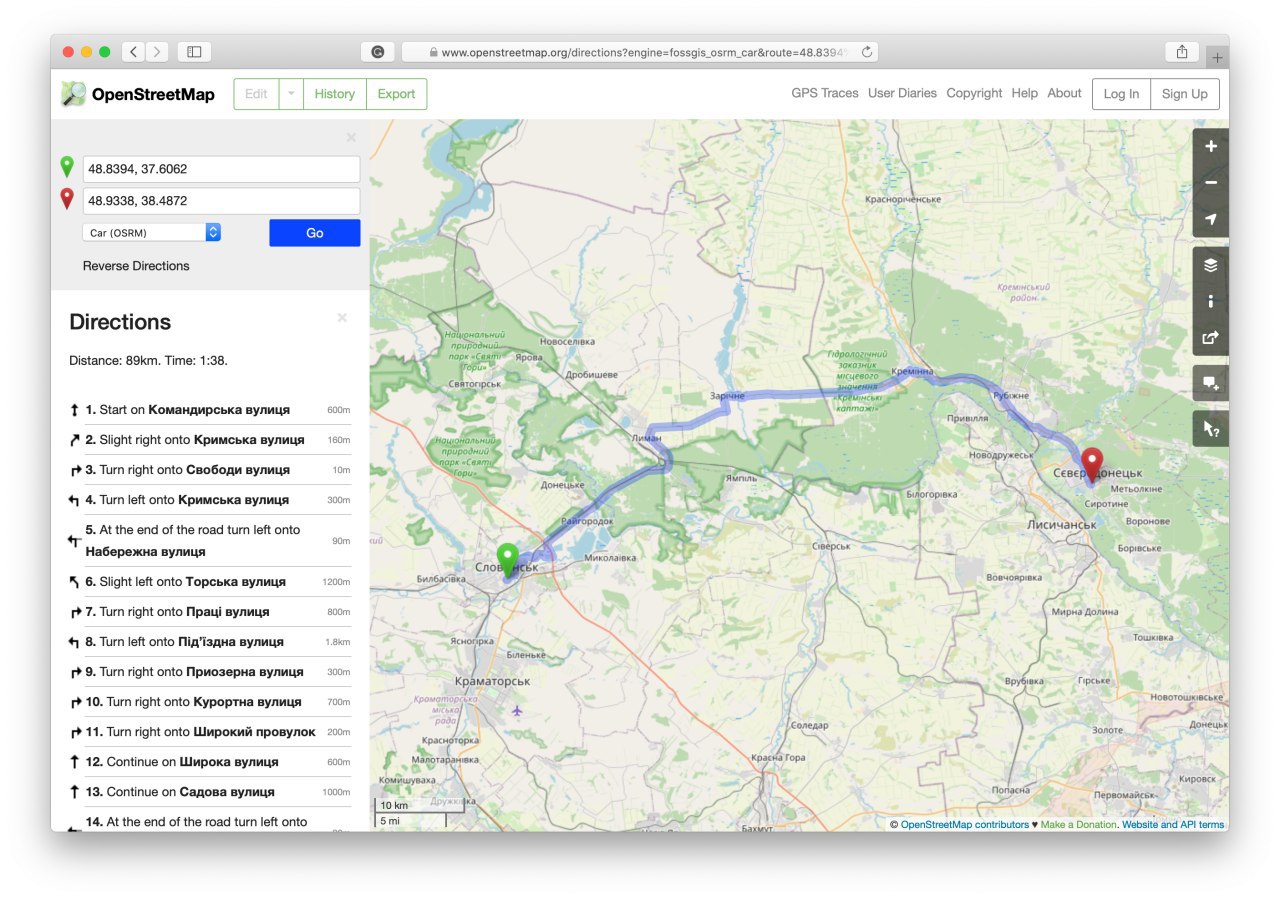Click the red destination marker on map
Image resolution: width=1280 pixels, height=899 pixels.
click(1092, 466)
